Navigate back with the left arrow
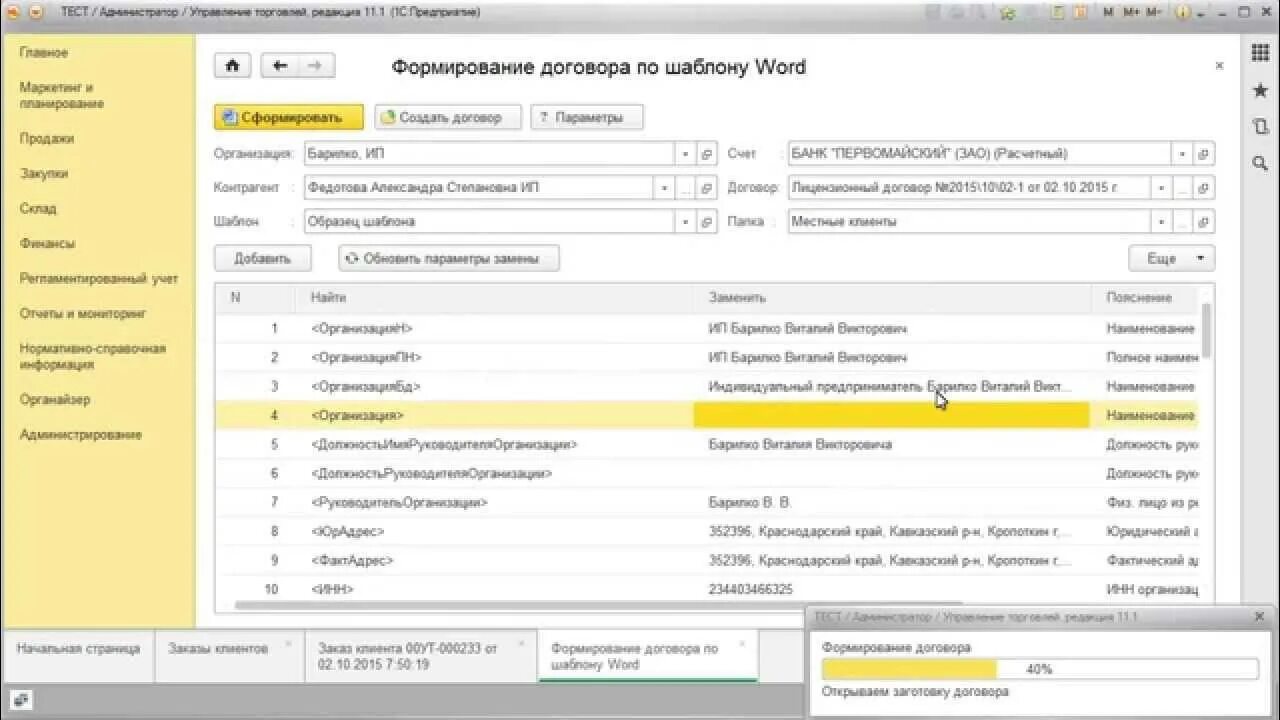Viewport: 1280px width, 720px height. (280, 66)
